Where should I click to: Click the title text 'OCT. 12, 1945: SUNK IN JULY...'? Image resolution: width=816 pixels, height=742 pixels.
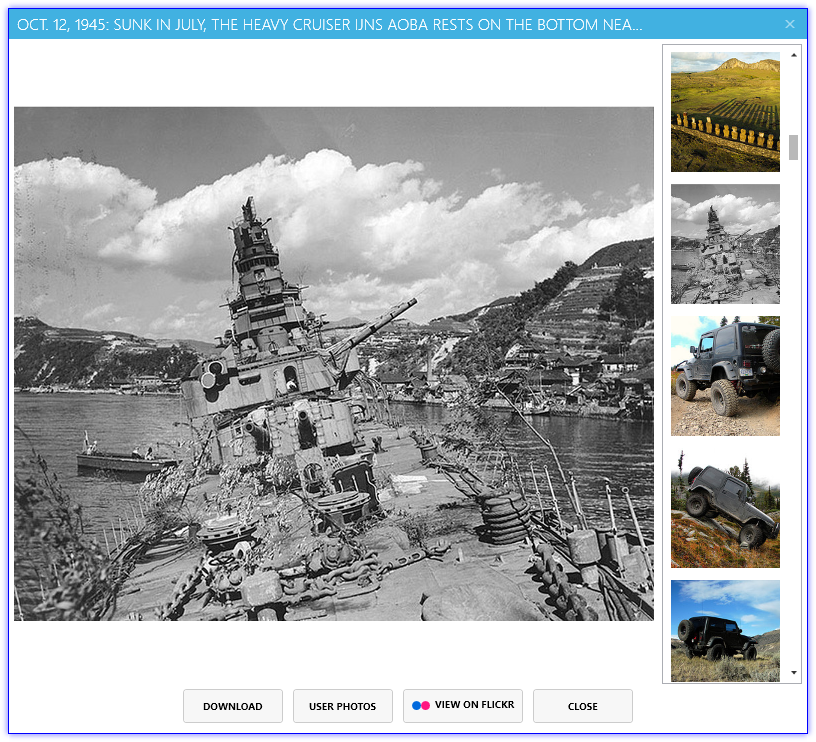(x=329, y=24)
